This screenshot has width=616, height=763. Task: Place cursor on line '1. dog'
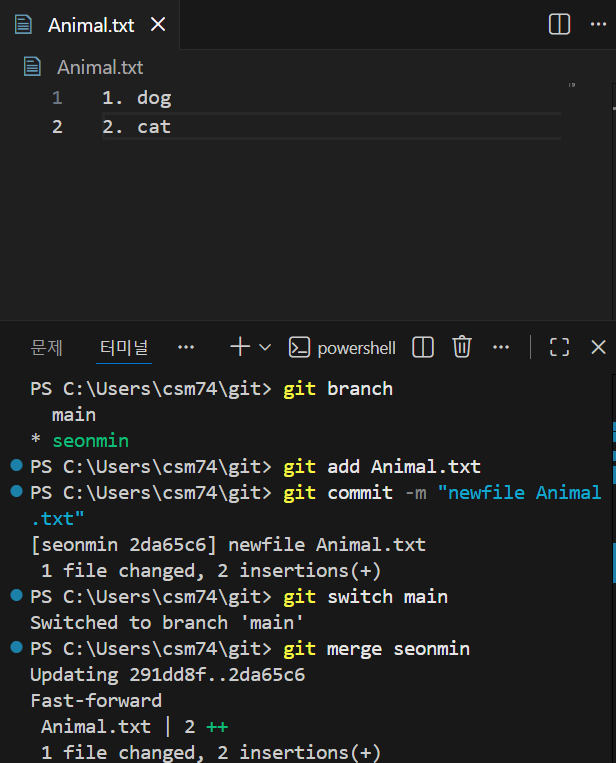click(137, 98)
